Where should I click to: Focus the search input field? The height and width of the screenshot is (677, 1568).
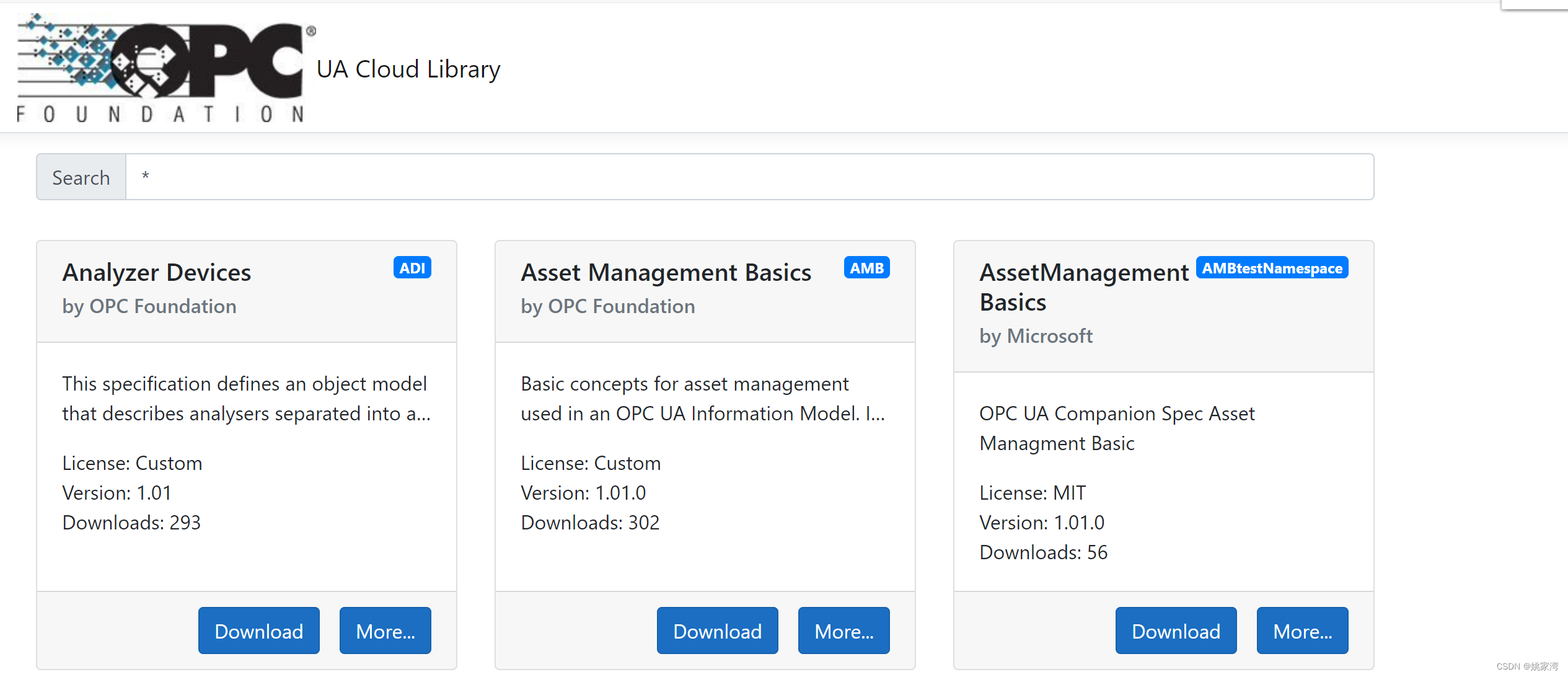coord(749,177)
